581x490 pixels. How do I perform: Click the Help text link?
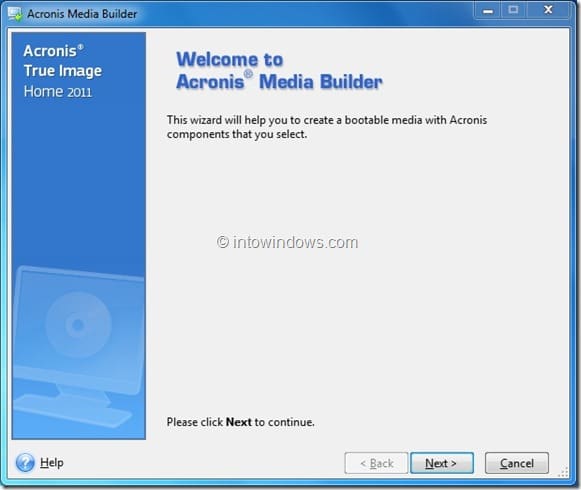[x=52, y=463]
